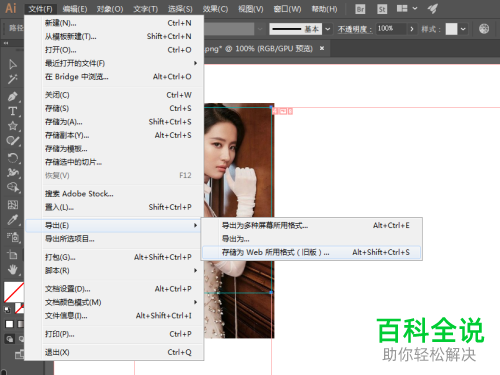Image resolution: width=500 pixels, height=375 pixels.
Task: Choose 新建(N)... from File menu
Action: click(x=114, y=23)
